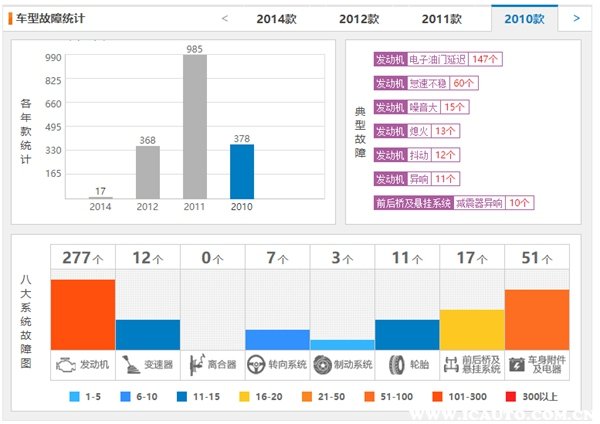Viewport: 600px width, 424px height.
Task: Switch to the 2012款 tab
Action: (x=359, y=19)
